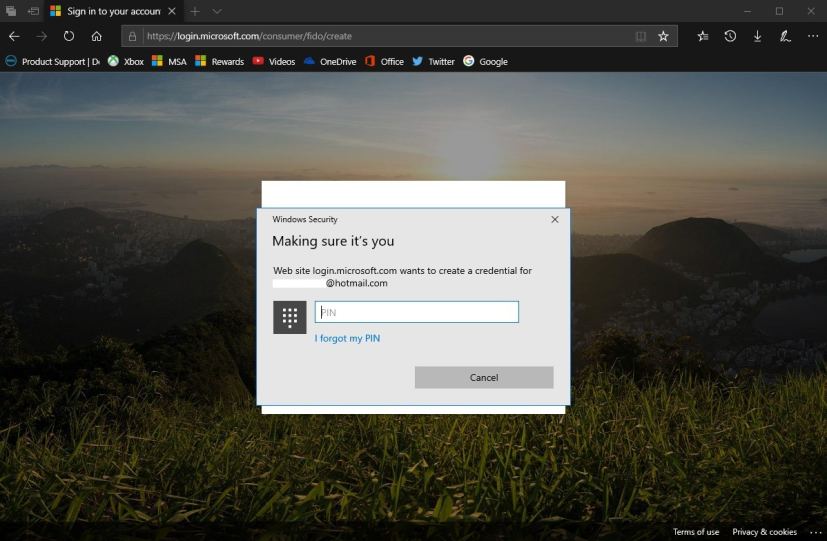Open Privacy & cookies footer link
The image size is (827, 541).
click(764, 532)
